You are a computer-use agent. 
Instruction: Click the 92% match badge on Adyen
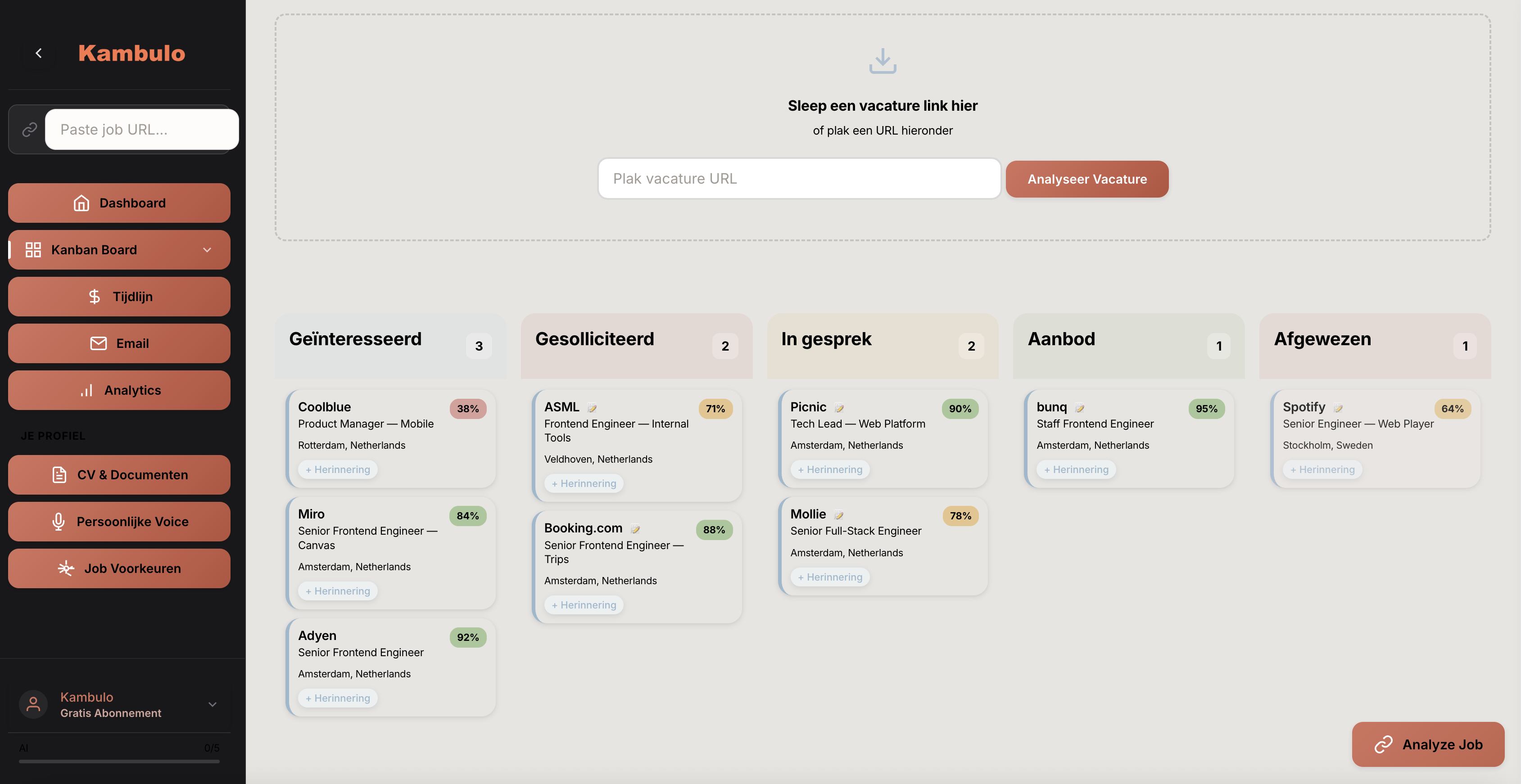point(468,638)
